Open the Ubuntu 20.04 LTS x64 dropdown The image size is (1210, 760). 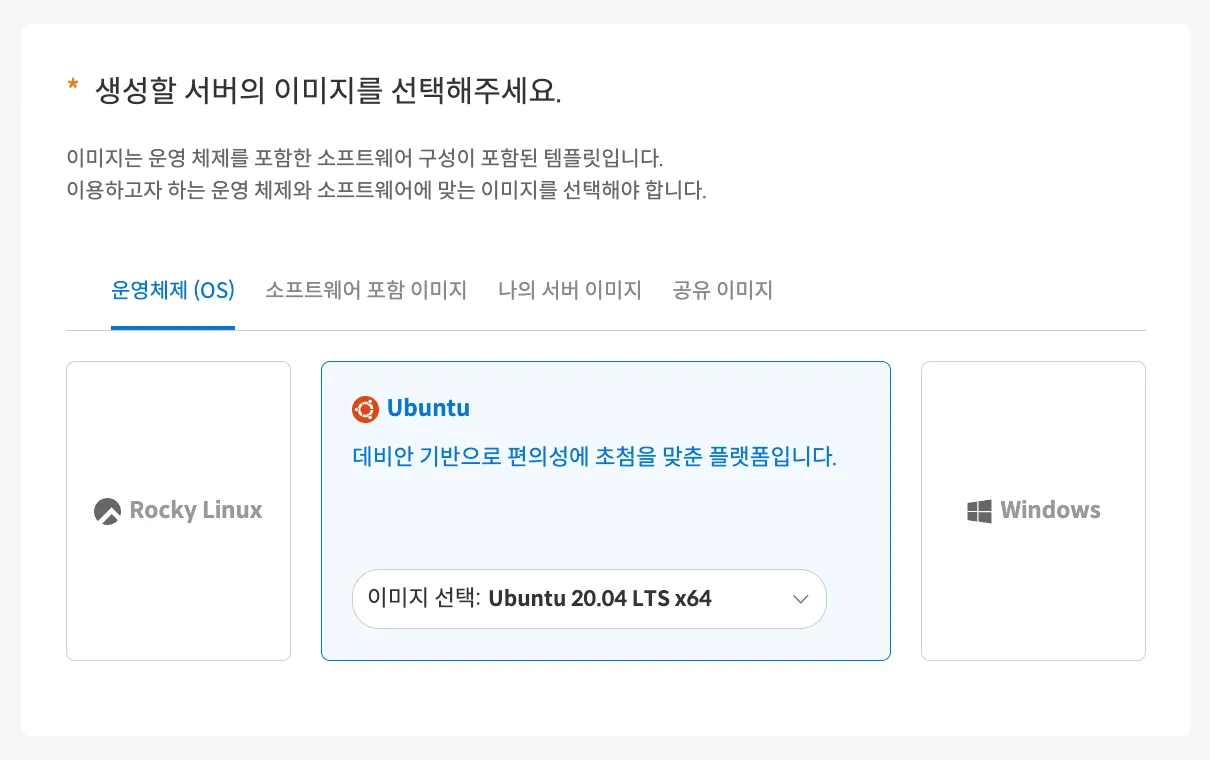pos(589,599)
